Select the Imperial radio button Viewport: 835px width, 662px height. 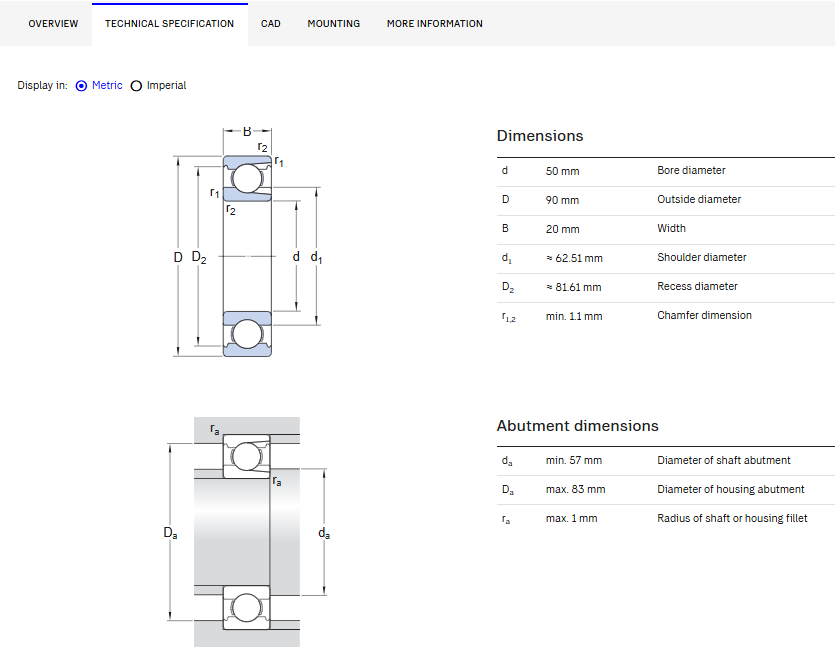pyautogui.click(x=136, y=86)
